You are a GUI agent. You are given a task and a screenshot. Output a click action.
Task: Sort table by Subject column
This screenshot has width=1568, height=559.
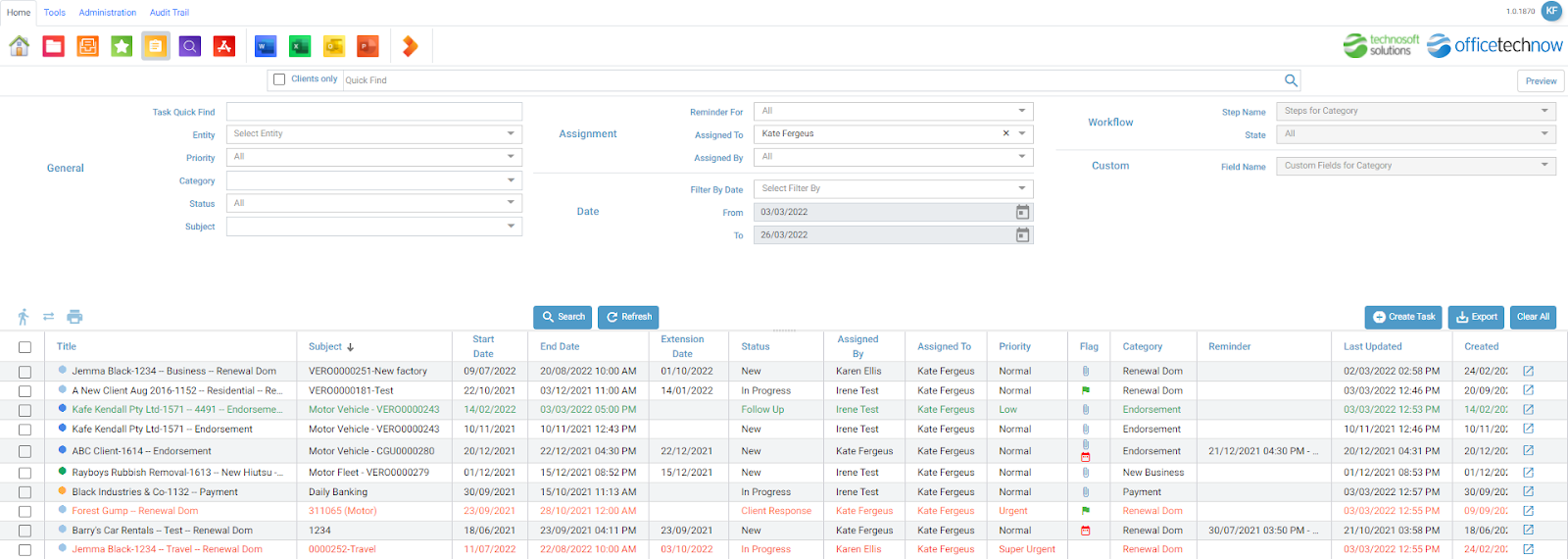point(325,347)
